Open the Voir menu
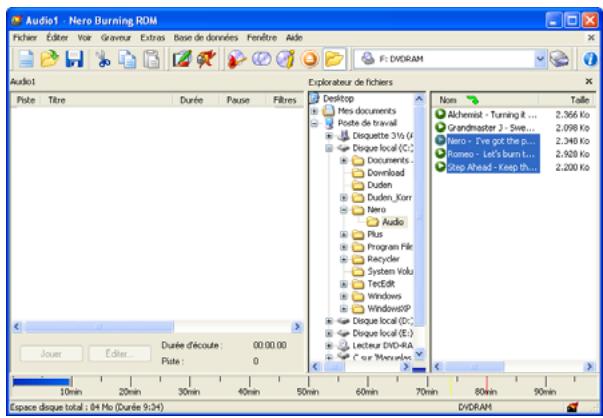 (x=85, y=38)
